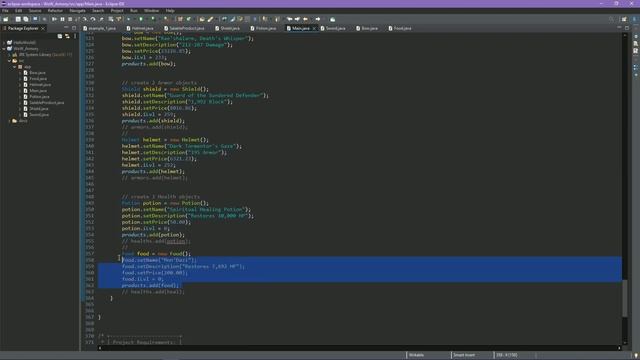The width and height of the screenshot is (640, 360).
Task: Switch to the Helmet.java editor tab
Action: tap(140, 29)
